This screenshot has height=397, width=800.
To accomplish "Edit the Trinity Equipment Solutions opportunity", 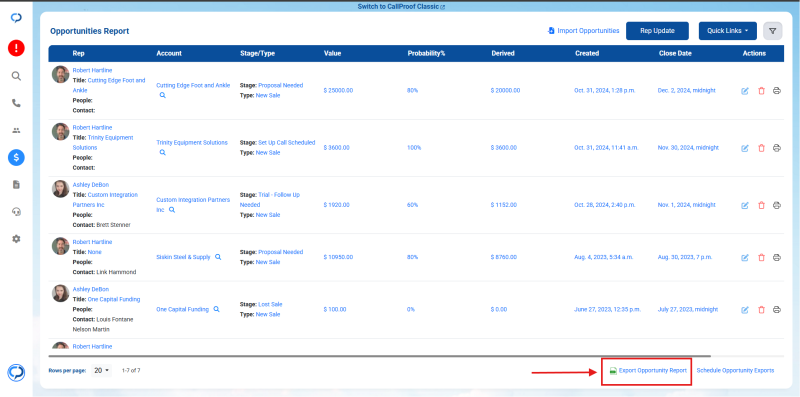I will pos(744,148).
